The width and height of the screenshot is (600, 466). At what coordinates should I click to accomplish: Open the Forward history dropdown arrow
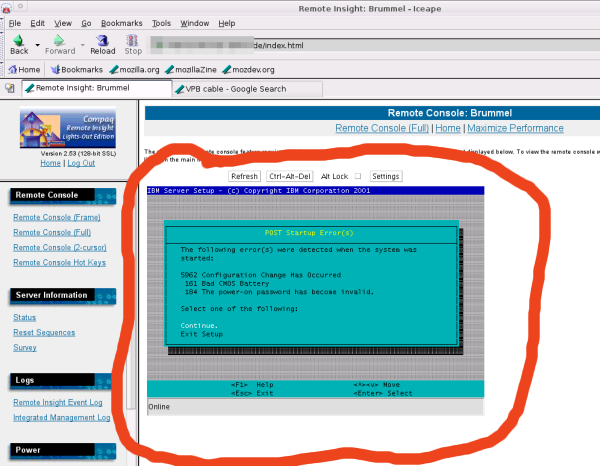coord(83,45)
